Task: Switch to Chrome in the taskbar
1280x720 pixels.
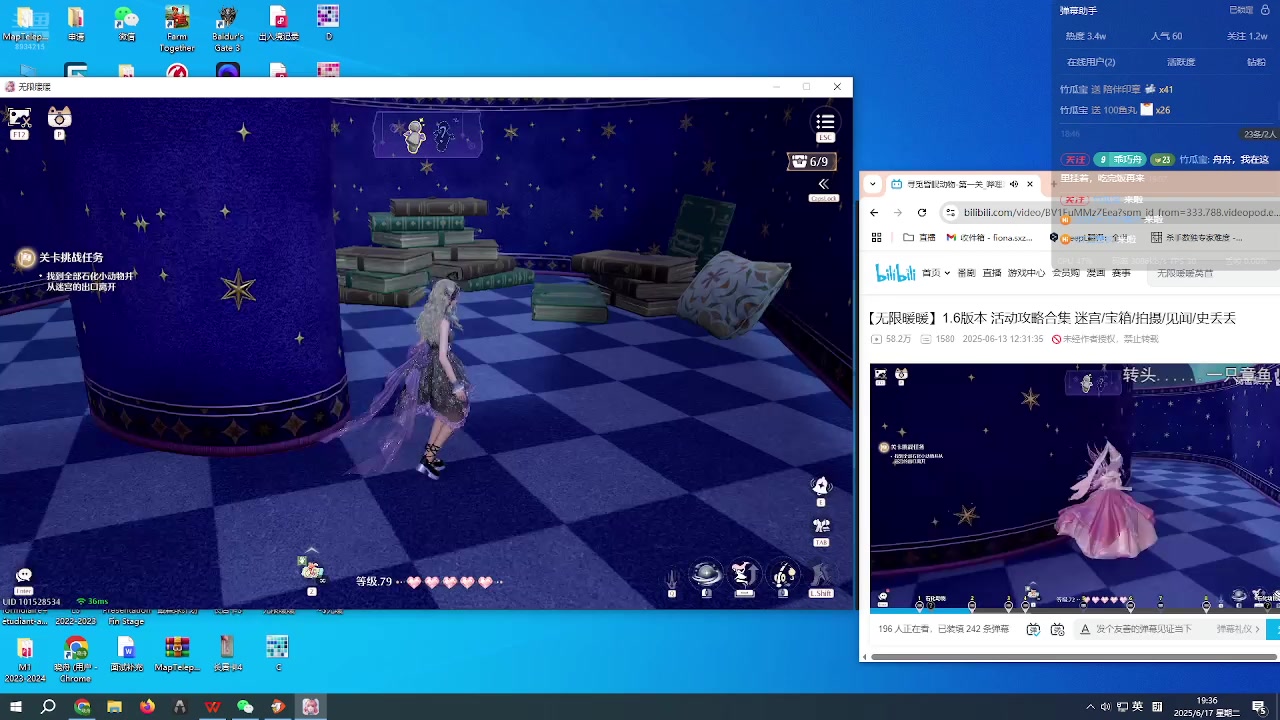Action: (82, 707)
